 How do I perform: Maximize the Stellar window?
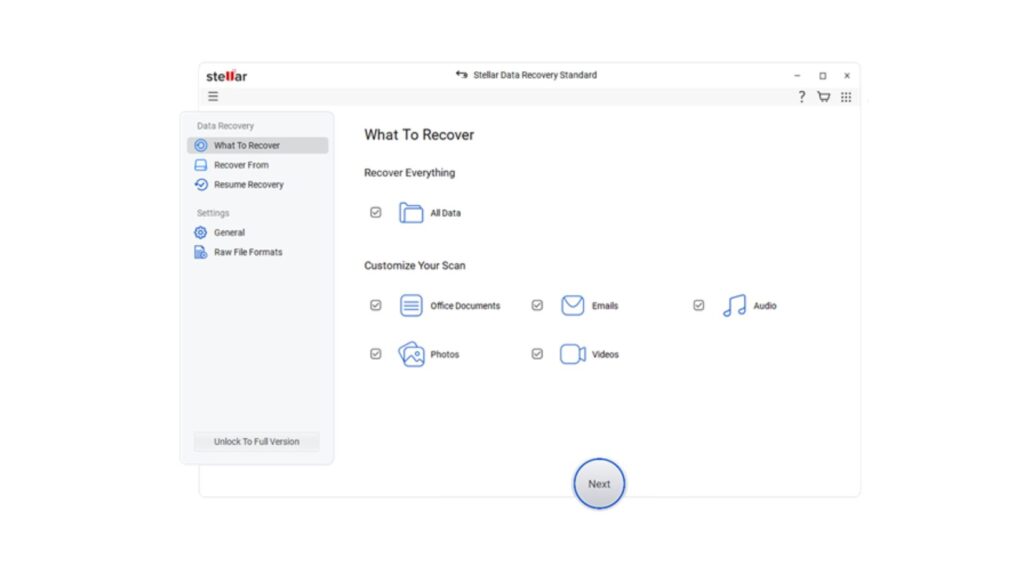[x=822, y=76]
